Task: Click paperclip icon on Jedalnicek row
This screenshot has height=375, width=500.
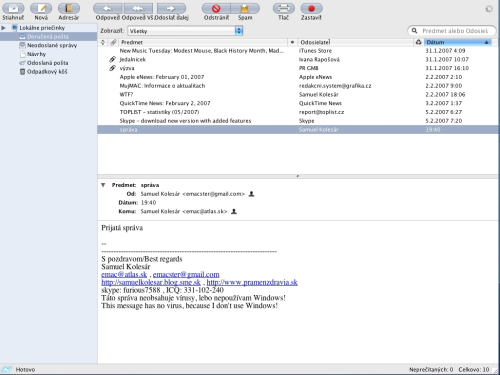Action: 113,59
